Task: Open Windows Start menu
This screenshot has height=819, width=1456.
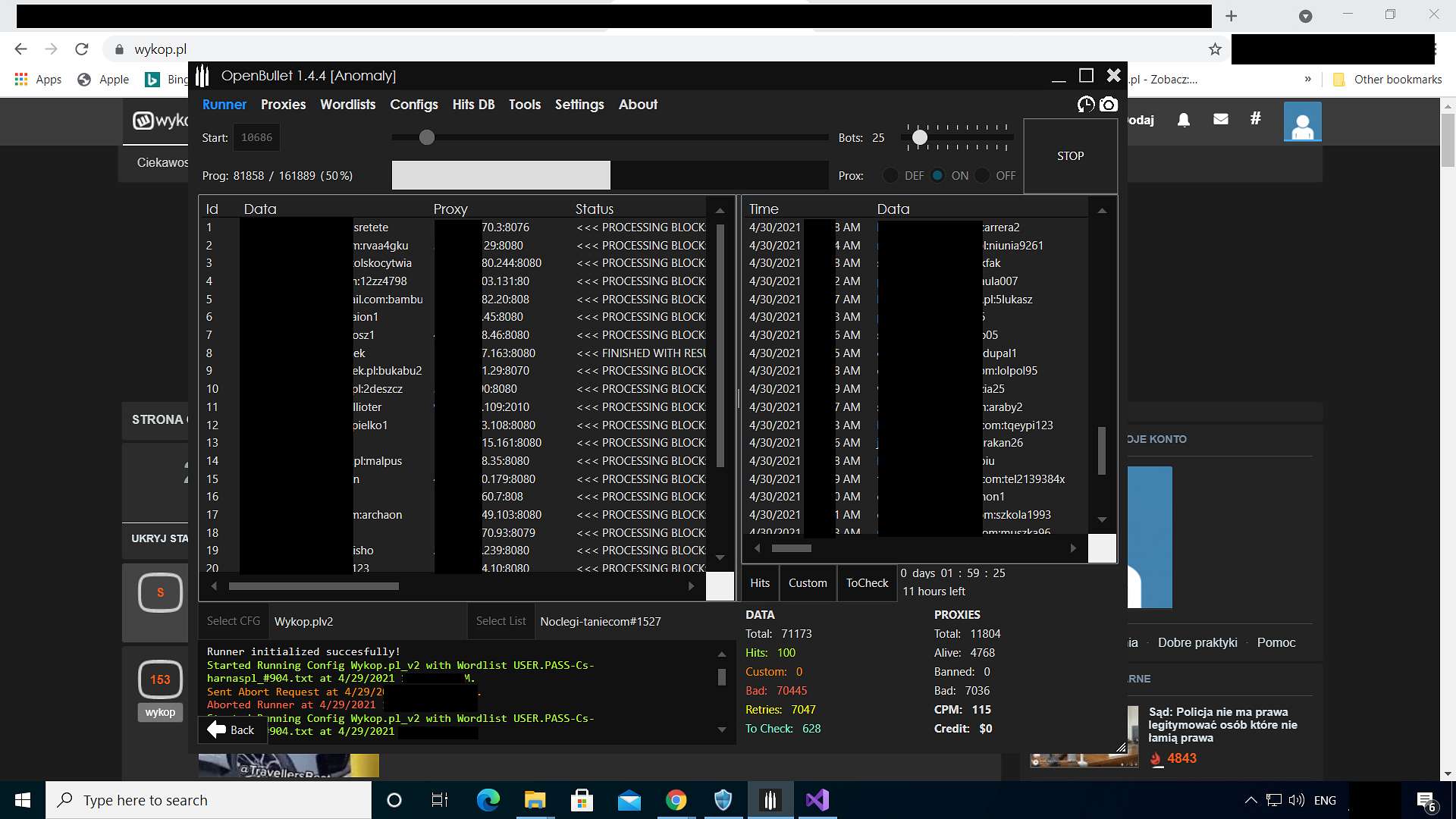Action: tap(23, 800)
